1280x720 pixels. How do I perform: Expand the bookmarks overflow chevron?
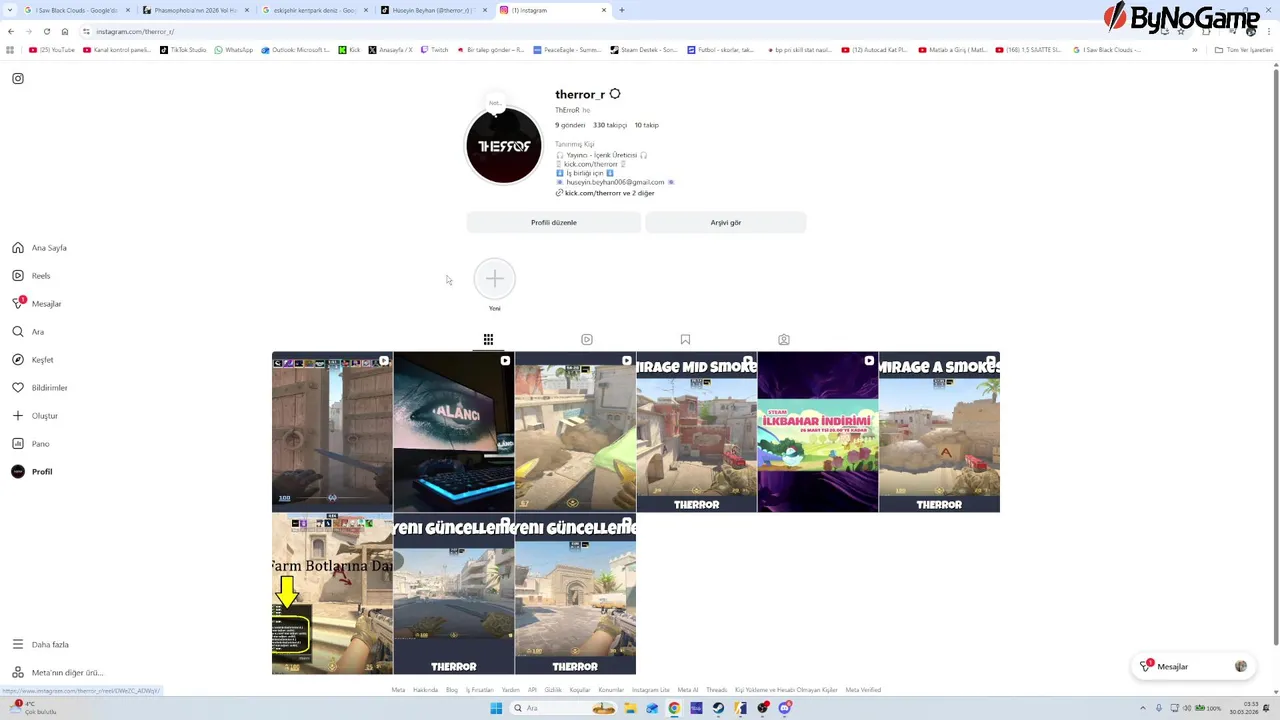1195,50
